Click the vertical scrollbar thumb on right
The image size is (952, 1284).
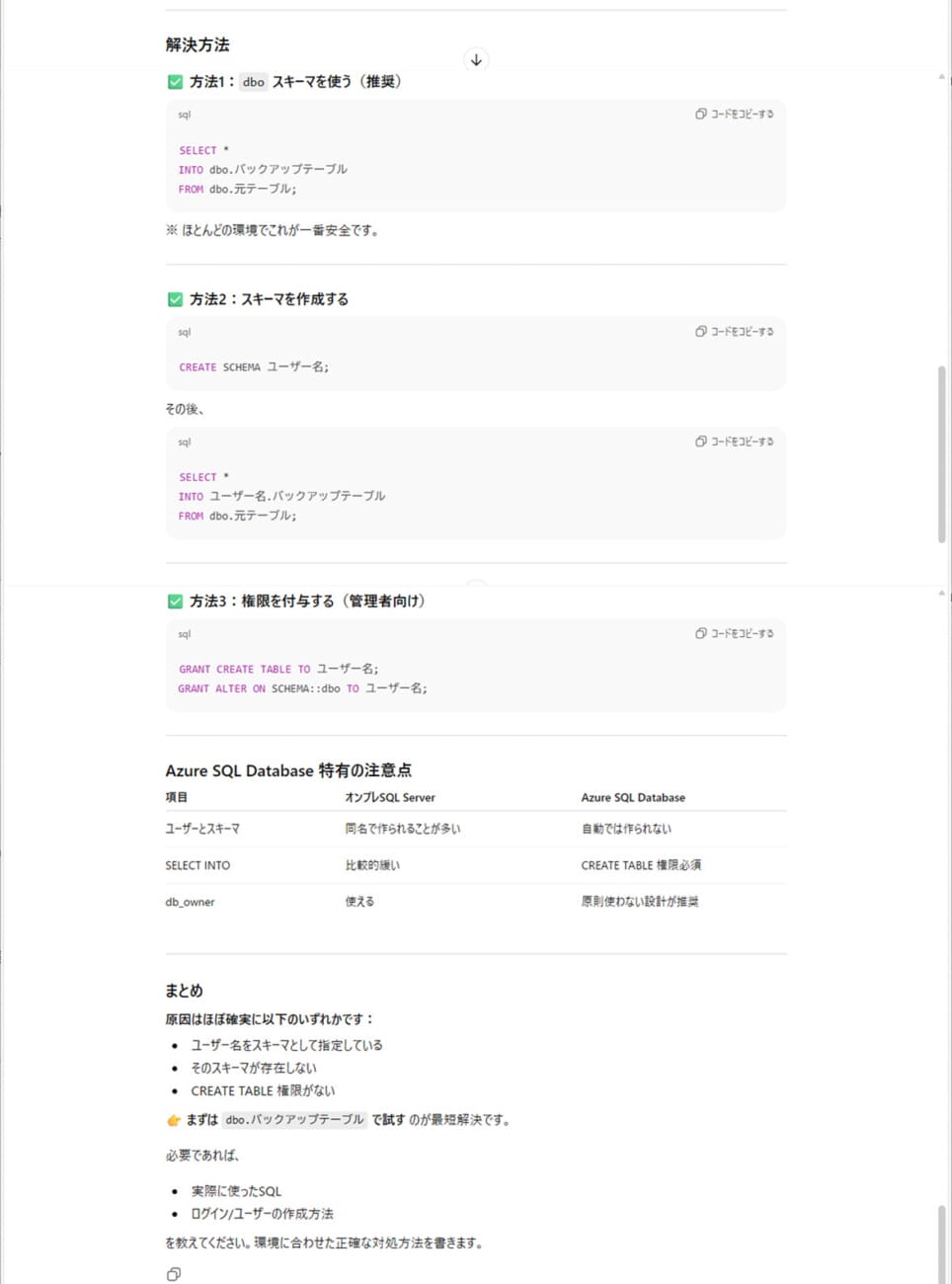941,454
